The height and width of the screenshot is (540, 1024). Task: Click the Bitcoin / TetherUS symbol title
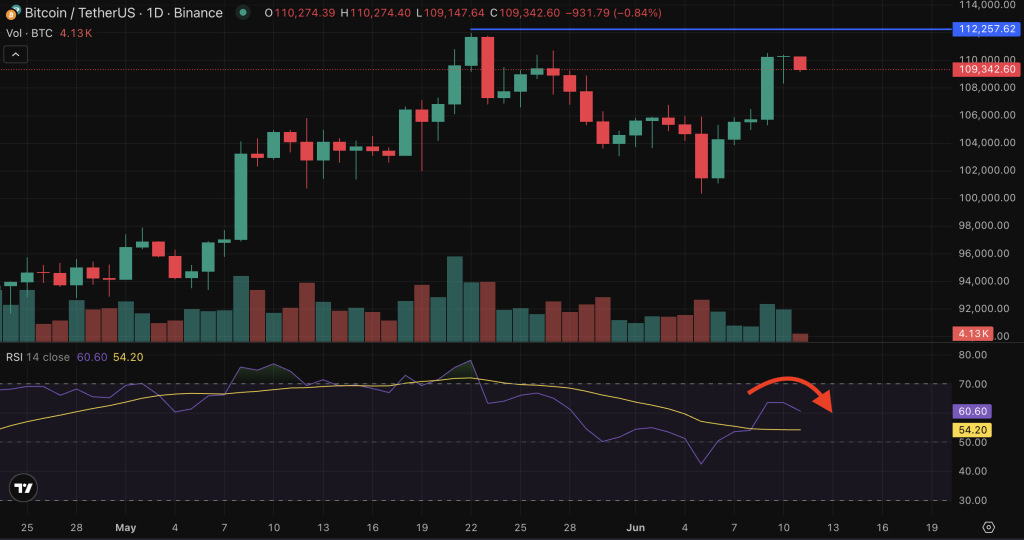(x=123, y=12)
